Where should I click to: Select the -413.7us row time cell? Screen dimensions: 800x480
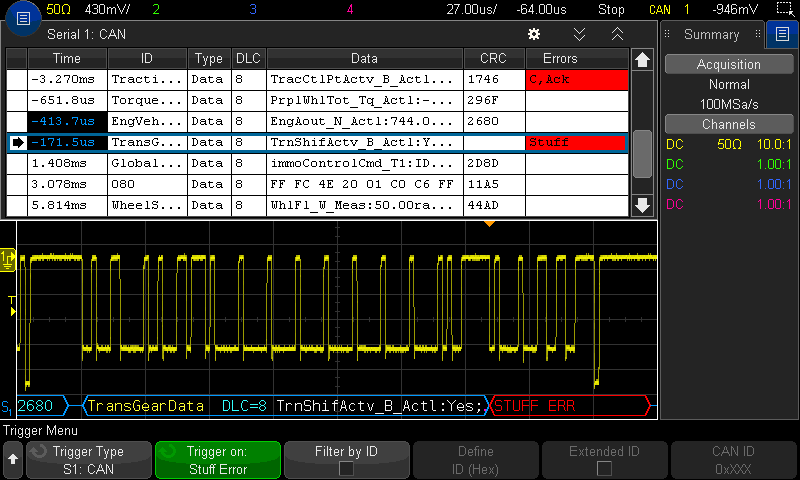click(67, 121)
